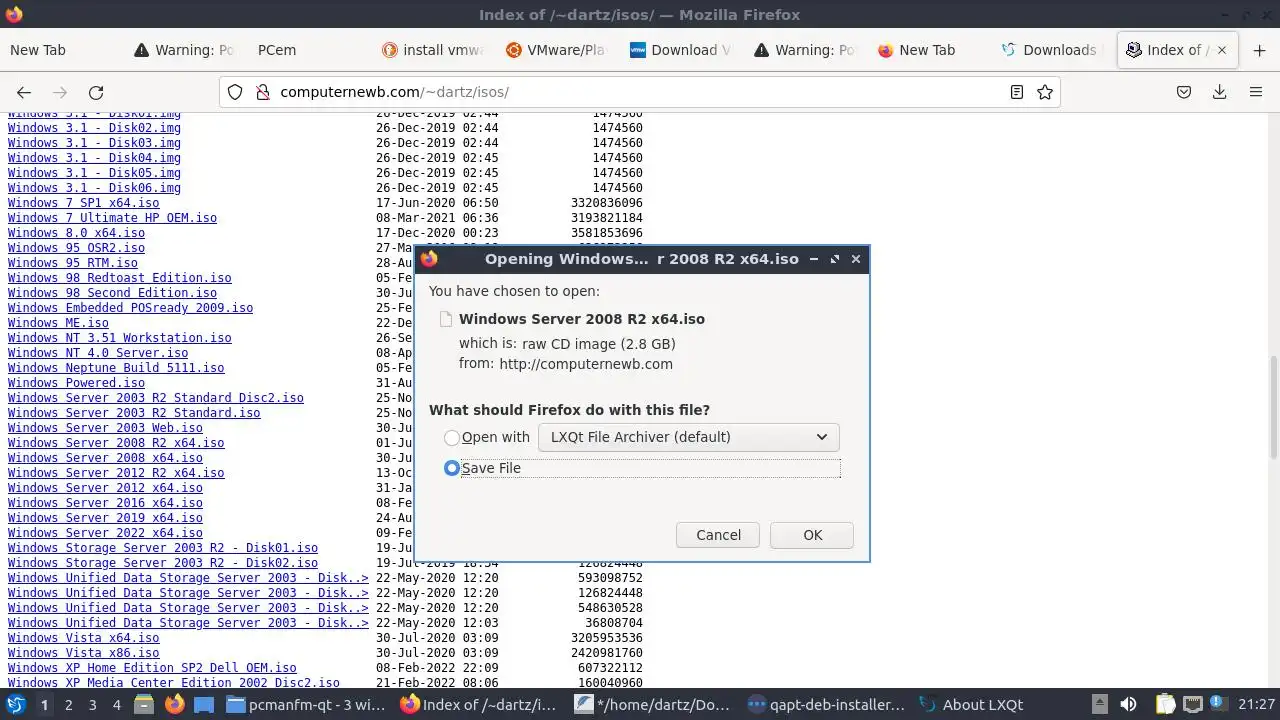Switch to the Download V tab

(681, 50)
